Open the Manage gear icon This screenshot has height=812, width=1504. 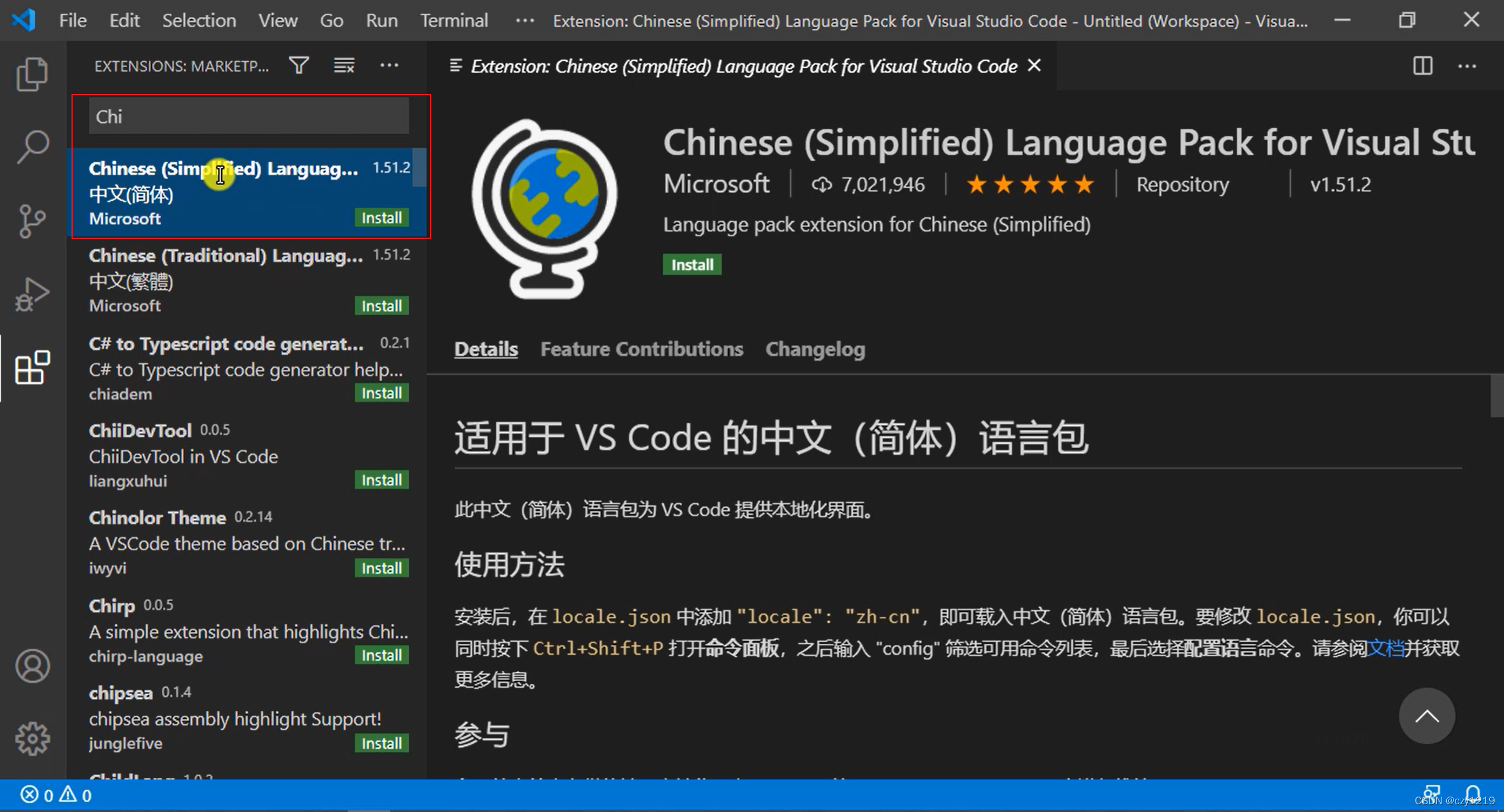[x=32, y=738]
